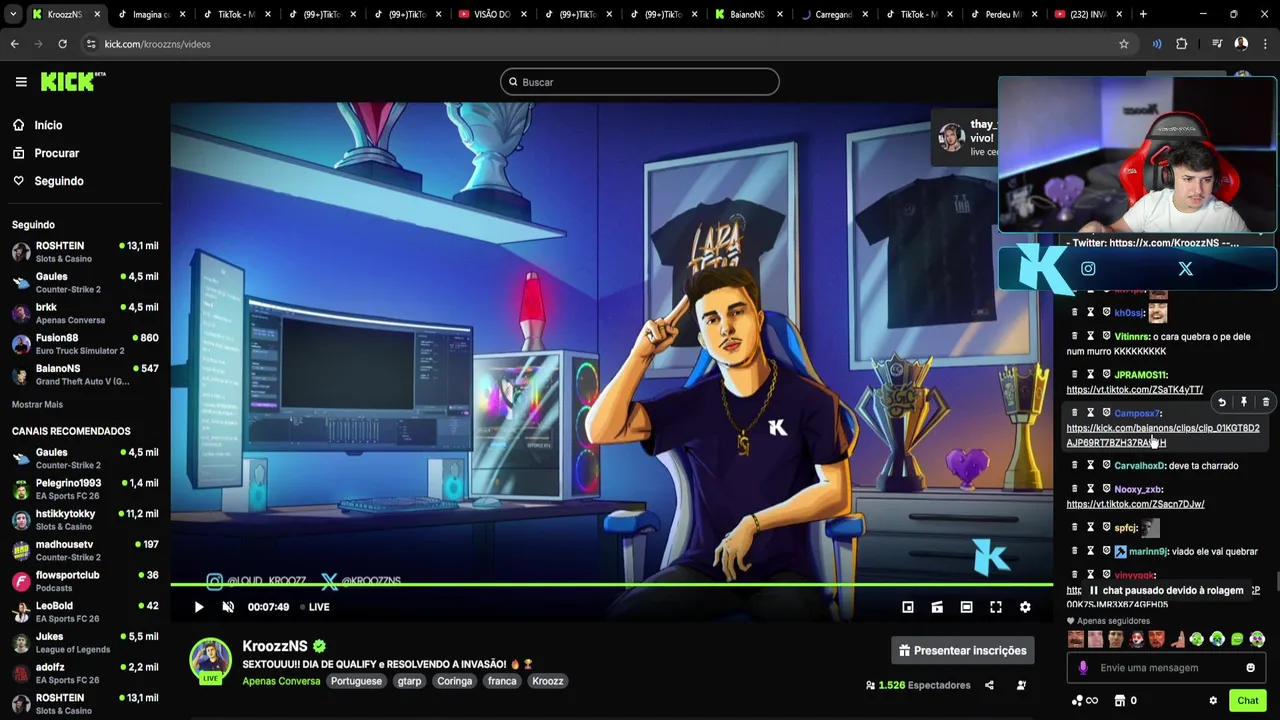Click the user icon beside share
This screenshot has width=1280, height=720.
click(x=1021, y=685)
